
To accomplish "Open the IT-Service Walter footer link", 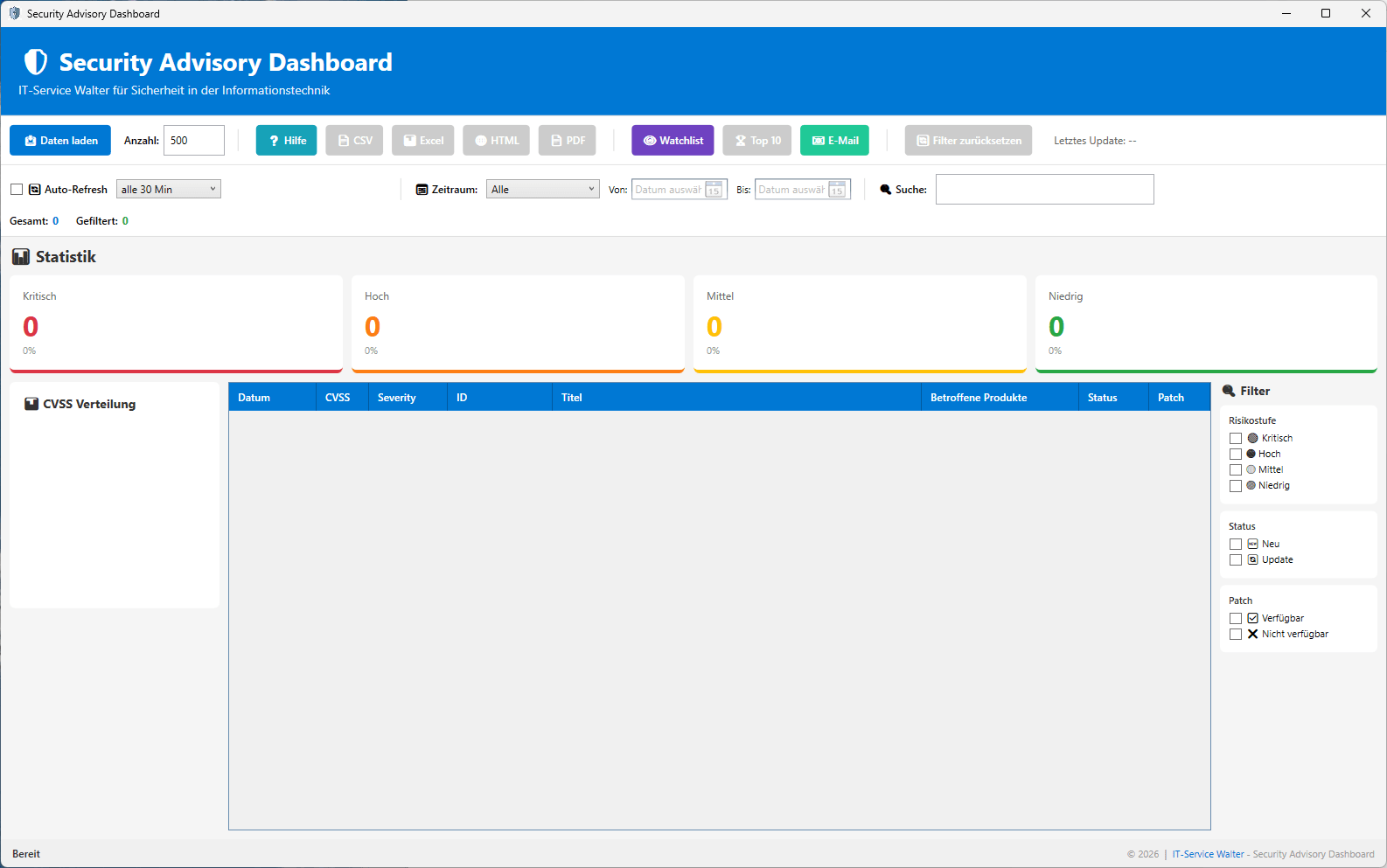I will pos(1208,855).
